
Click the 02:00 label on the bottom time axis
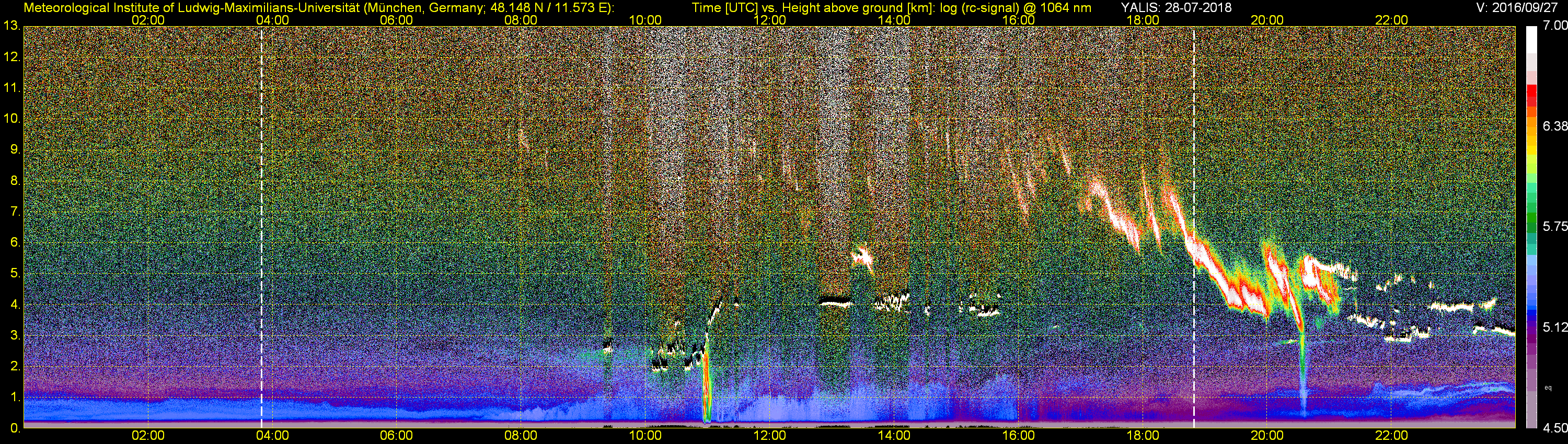coord(148,436)
